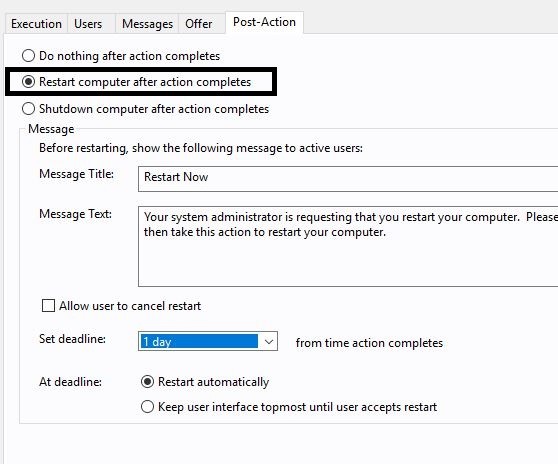Select the Offer tab

point(199,24)
